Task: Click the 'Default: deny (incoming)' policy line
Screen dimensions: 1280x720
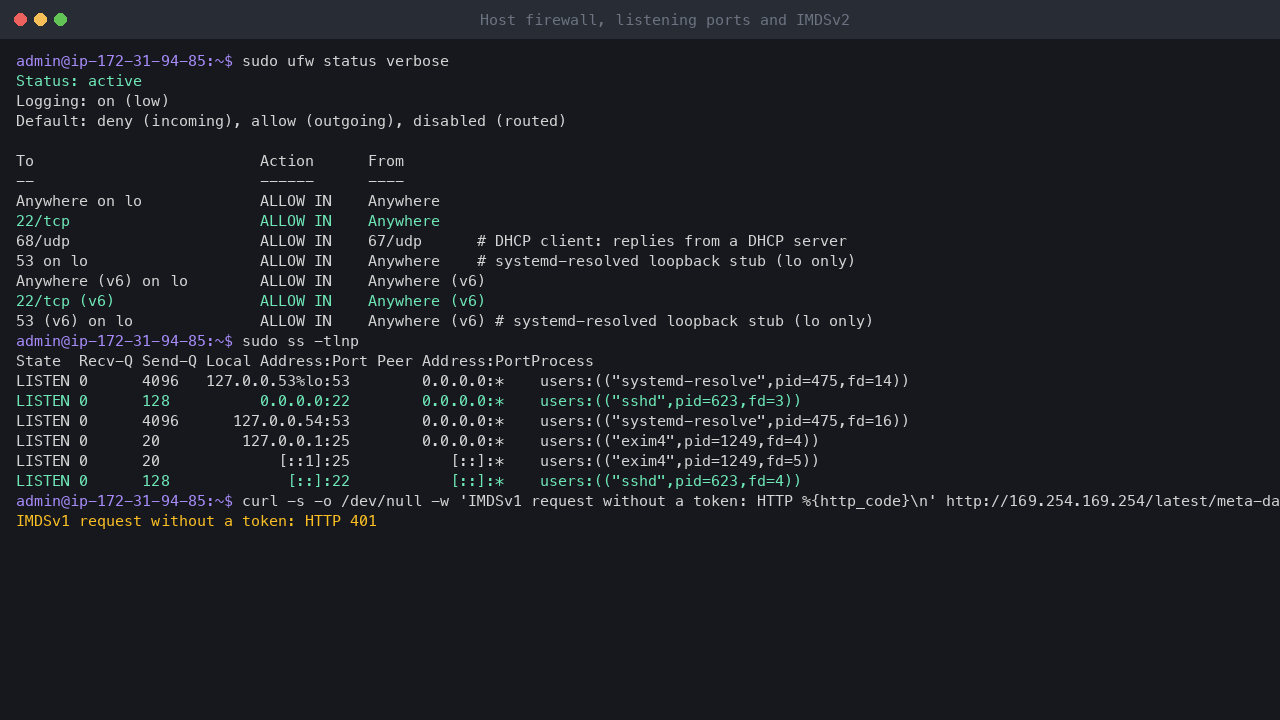Action: 291,121
